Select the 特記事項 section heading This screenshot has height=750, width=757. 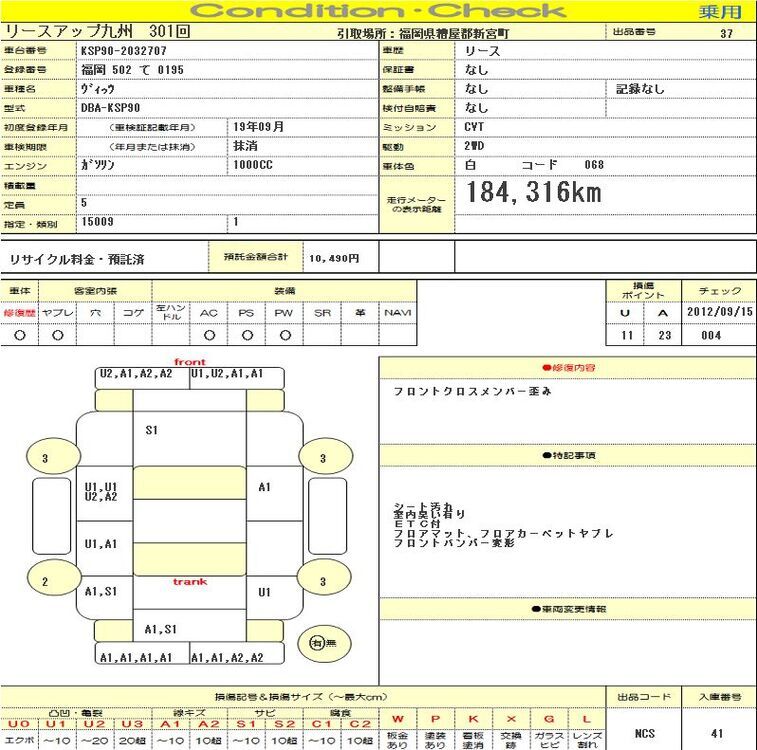click(569, 455)
